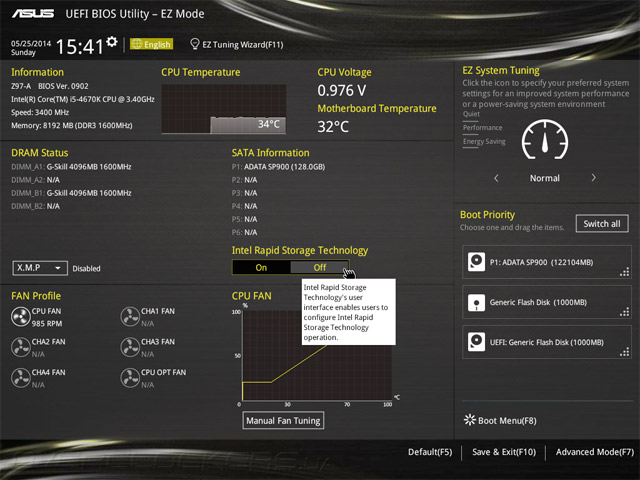Image resolution: width=640 pixels, height=480 pixels.
Task: Open the English language selector
Action: tap(151, 44)
